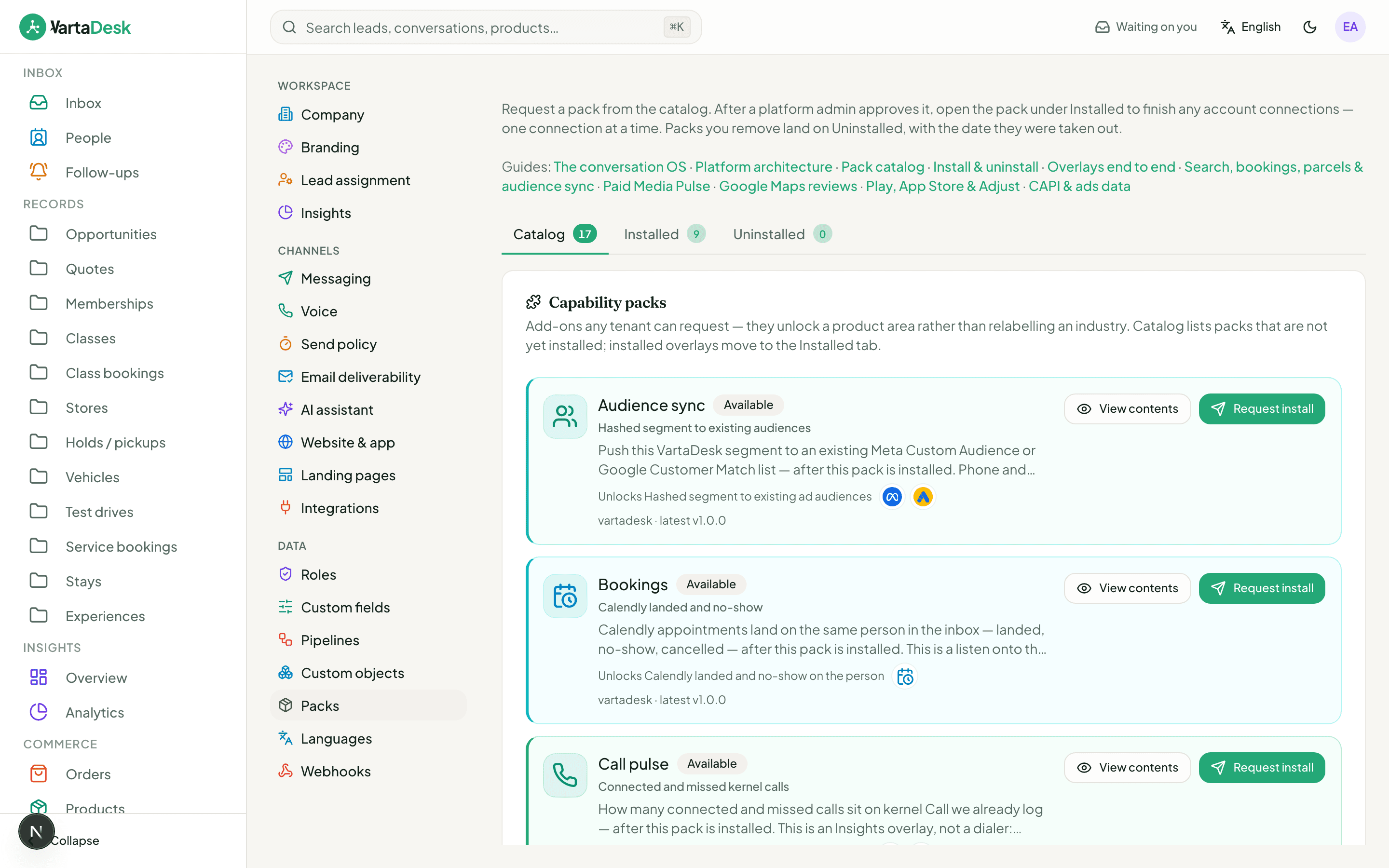
Task: View contents of Audience sync
Action: [1127, 409]
